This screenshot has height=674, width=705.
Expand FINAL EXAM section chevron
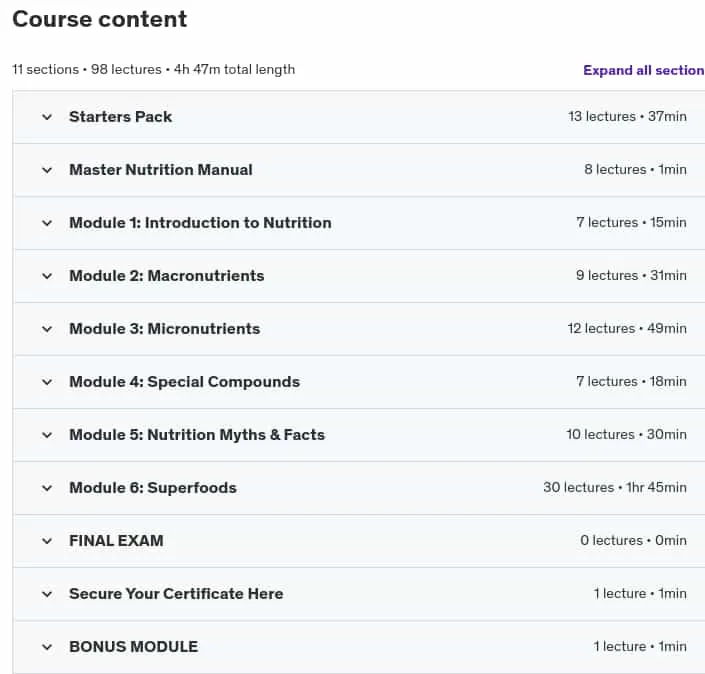(47, 541)
